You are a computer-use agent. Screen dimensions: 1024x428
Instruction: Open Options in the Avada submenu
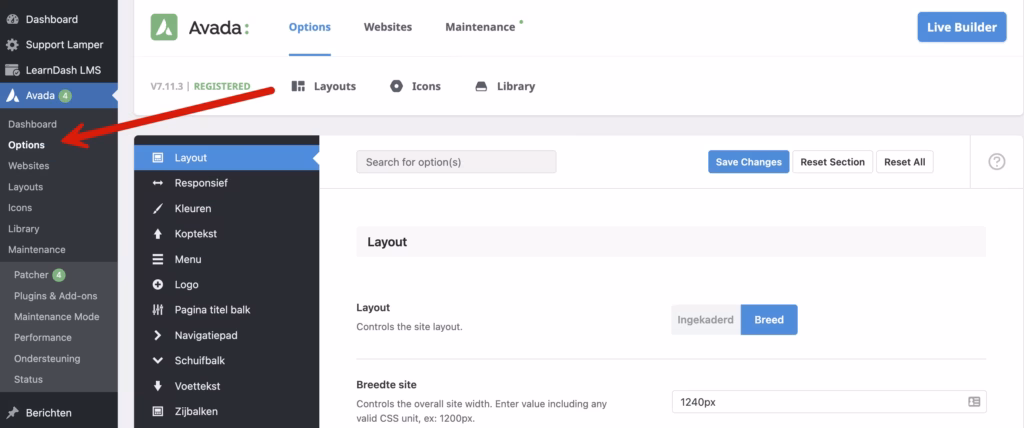tap(26, 145)
